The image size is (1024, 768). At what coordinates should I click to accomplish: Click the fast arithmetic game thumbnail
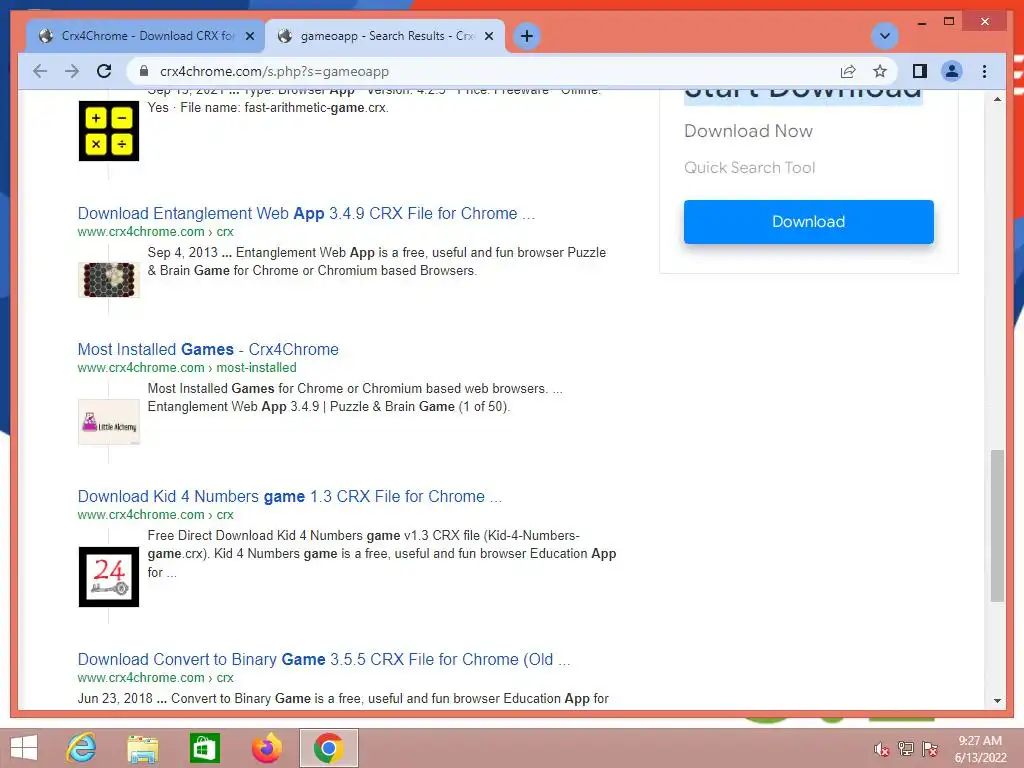[x=109, y=131]
